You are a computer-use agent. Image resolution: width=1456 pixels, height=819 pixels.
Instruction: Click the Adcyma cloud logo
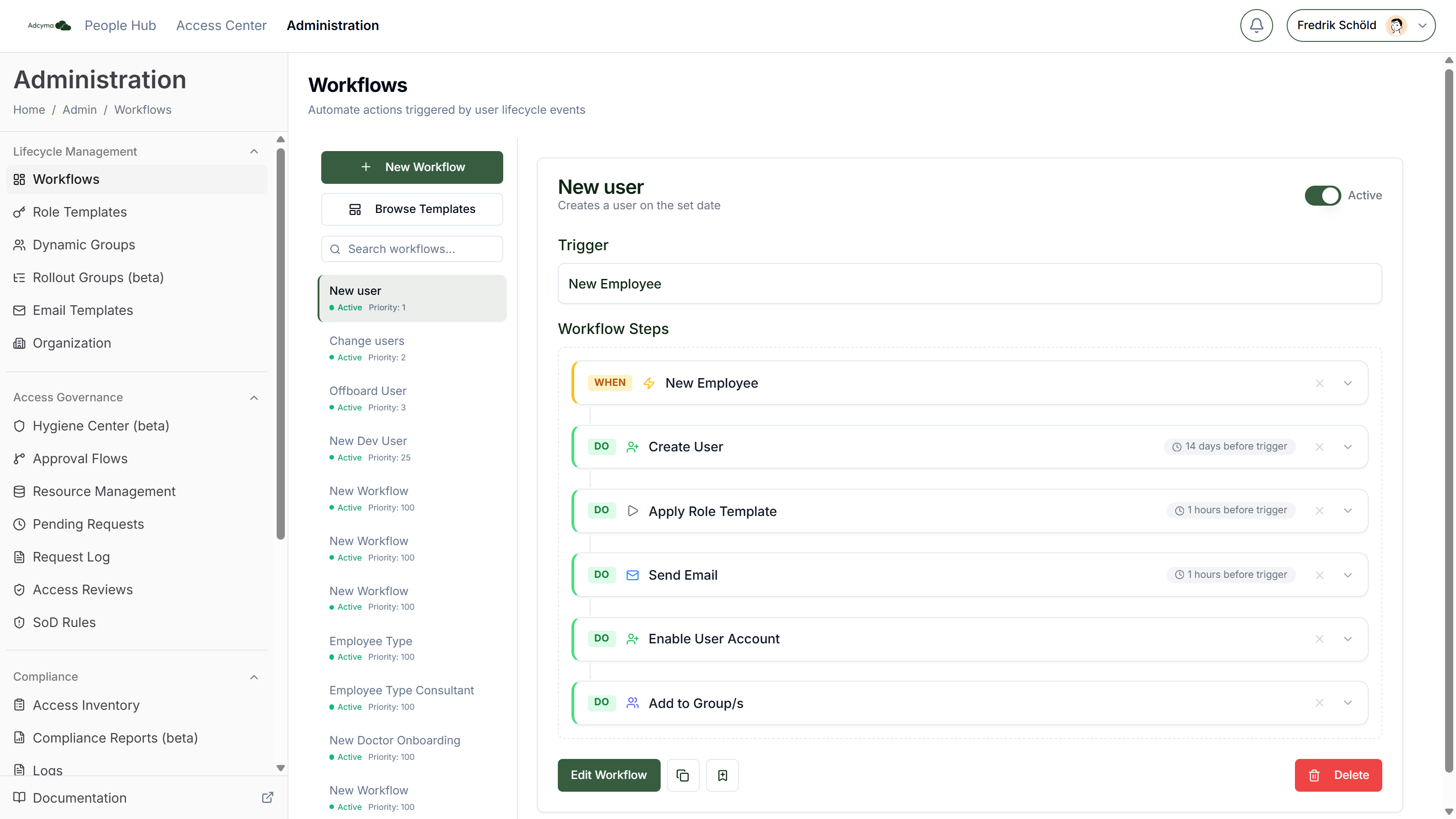[x=49, y=25]
